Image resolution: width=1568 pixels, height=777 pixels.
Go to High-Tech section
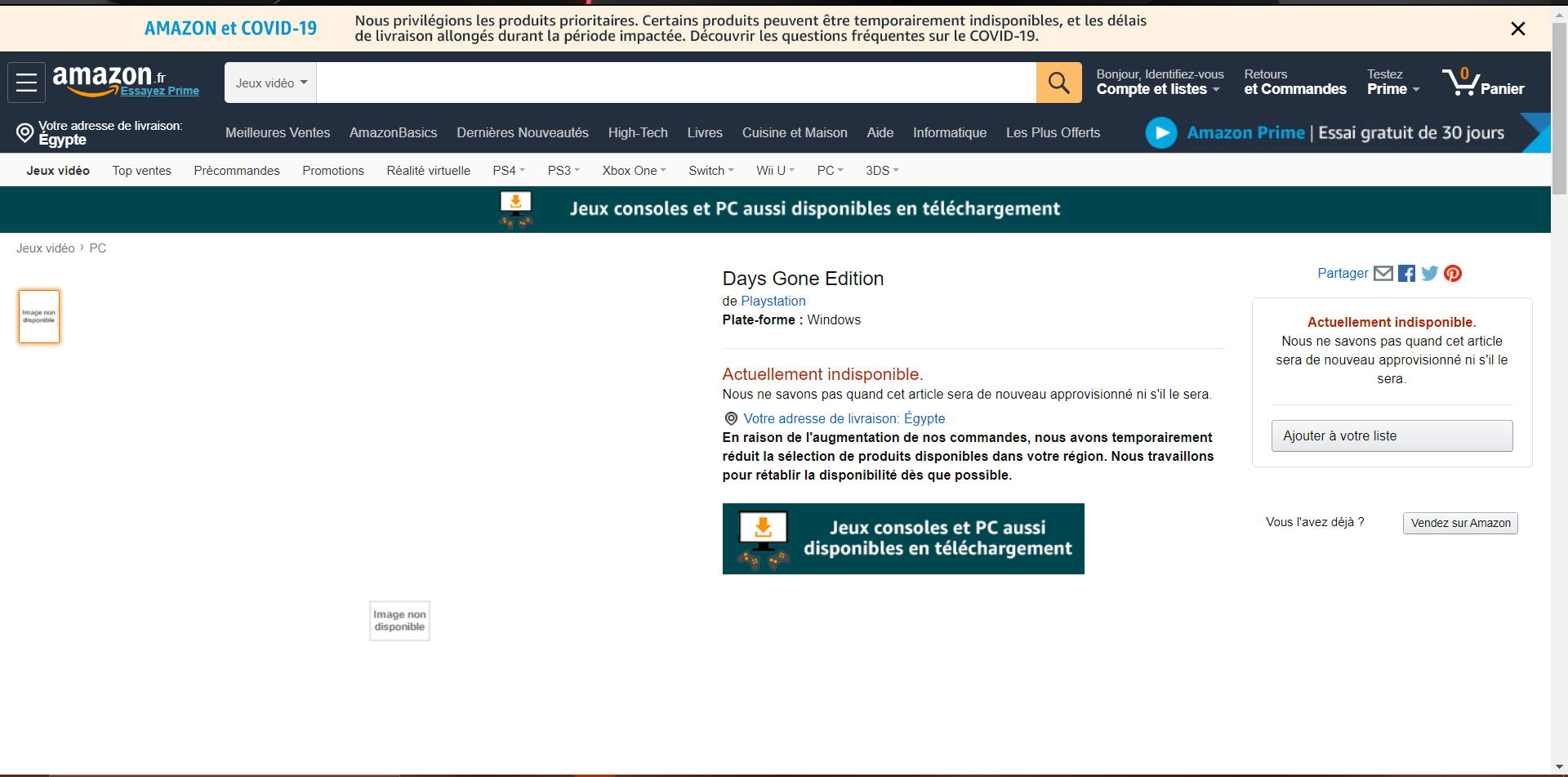tap(638, 132)
